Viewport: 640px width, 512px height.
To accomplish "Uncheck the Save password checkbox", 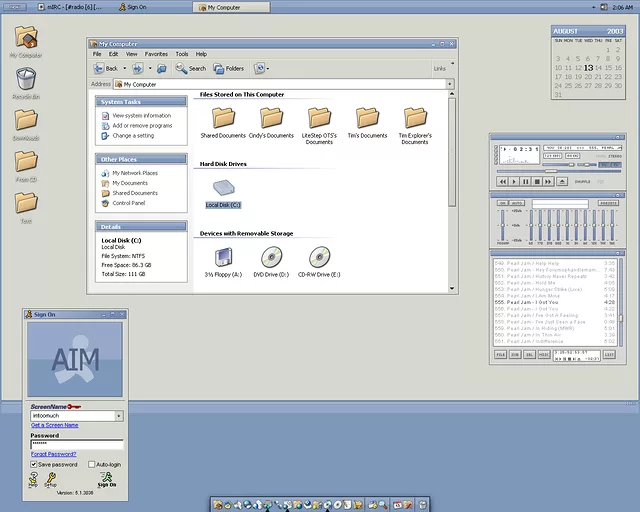I will pyautogui.click(x=34, y=464).
